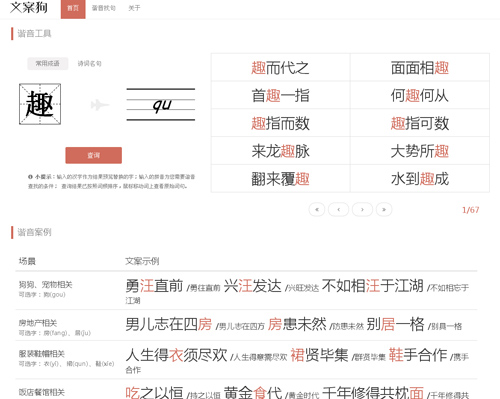Image resolution: width=500 pixels, height=399 pixels.
Task: Click example phrase 千年修得共枕面
Action: (373, 392)
